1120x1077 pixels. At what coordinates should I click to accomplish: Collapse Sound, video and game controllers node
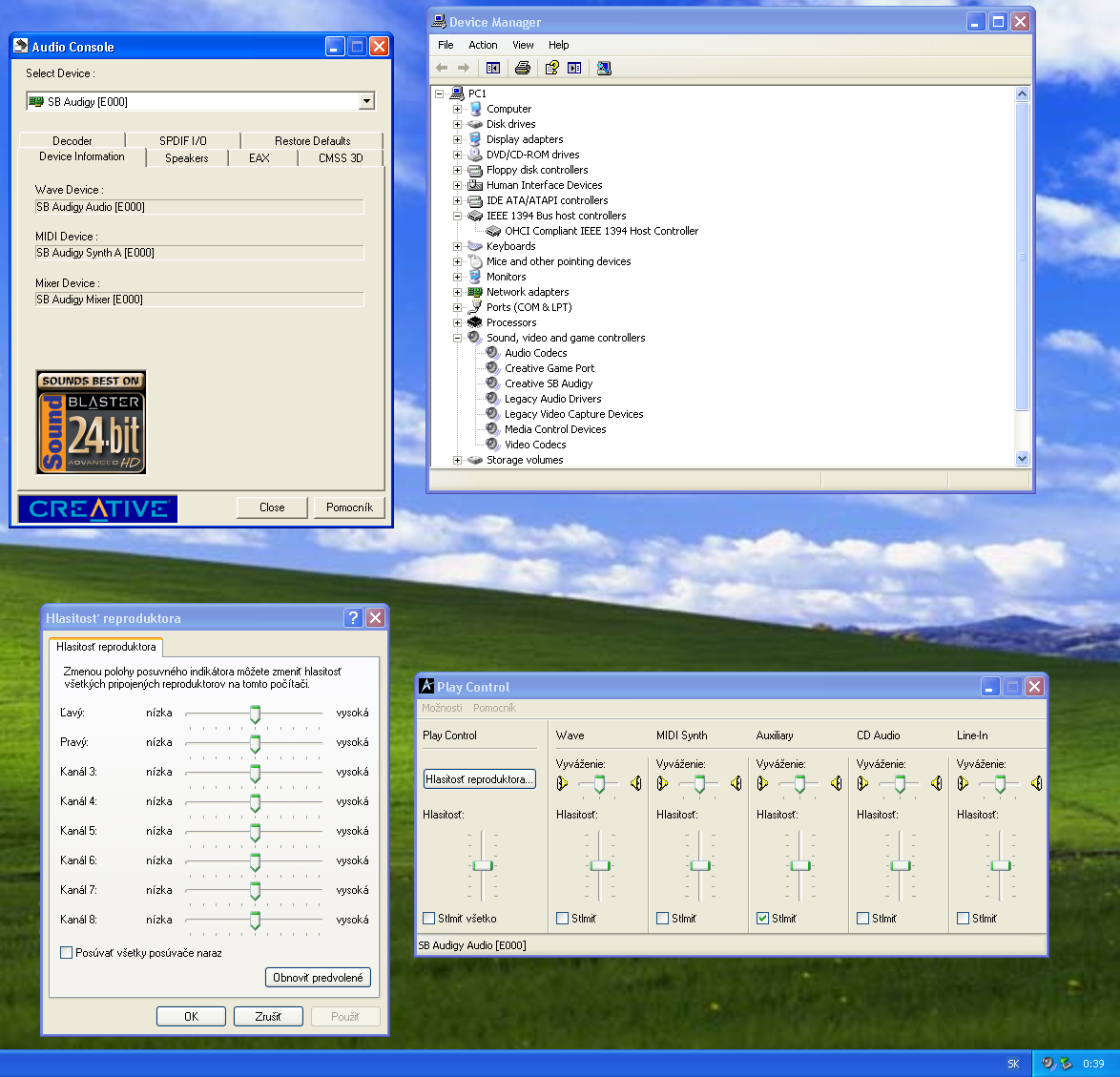point(457,338)
